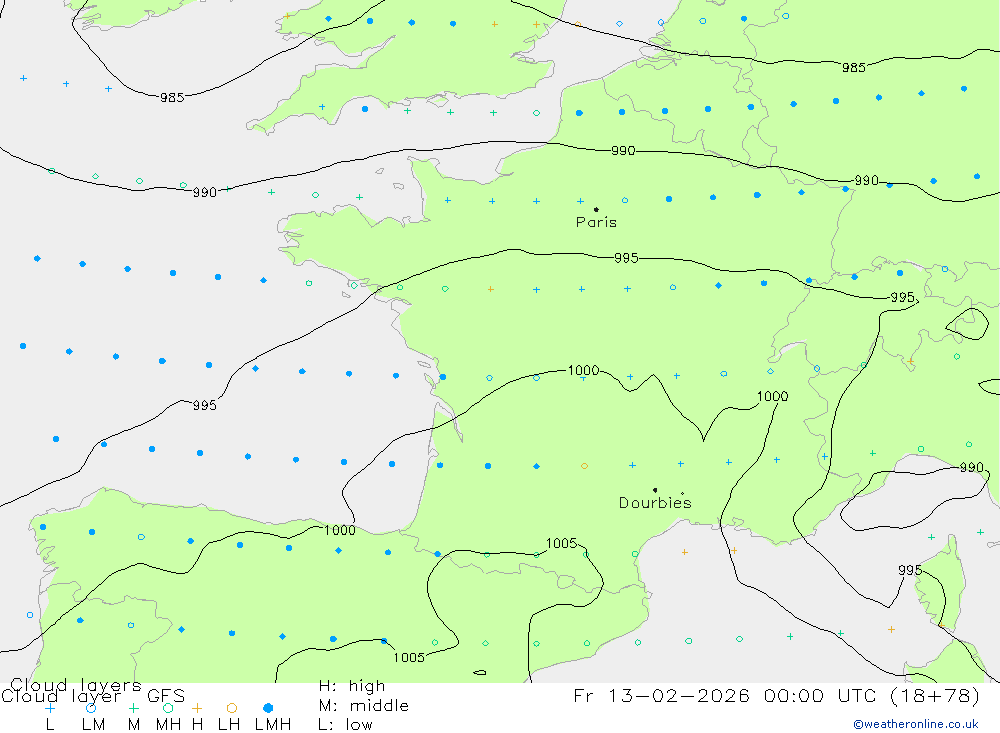The width and height of the screenshot is (1000, 733).
Task: Open the weatheronline.co.uk copyright link
Action: pos(916,724)
